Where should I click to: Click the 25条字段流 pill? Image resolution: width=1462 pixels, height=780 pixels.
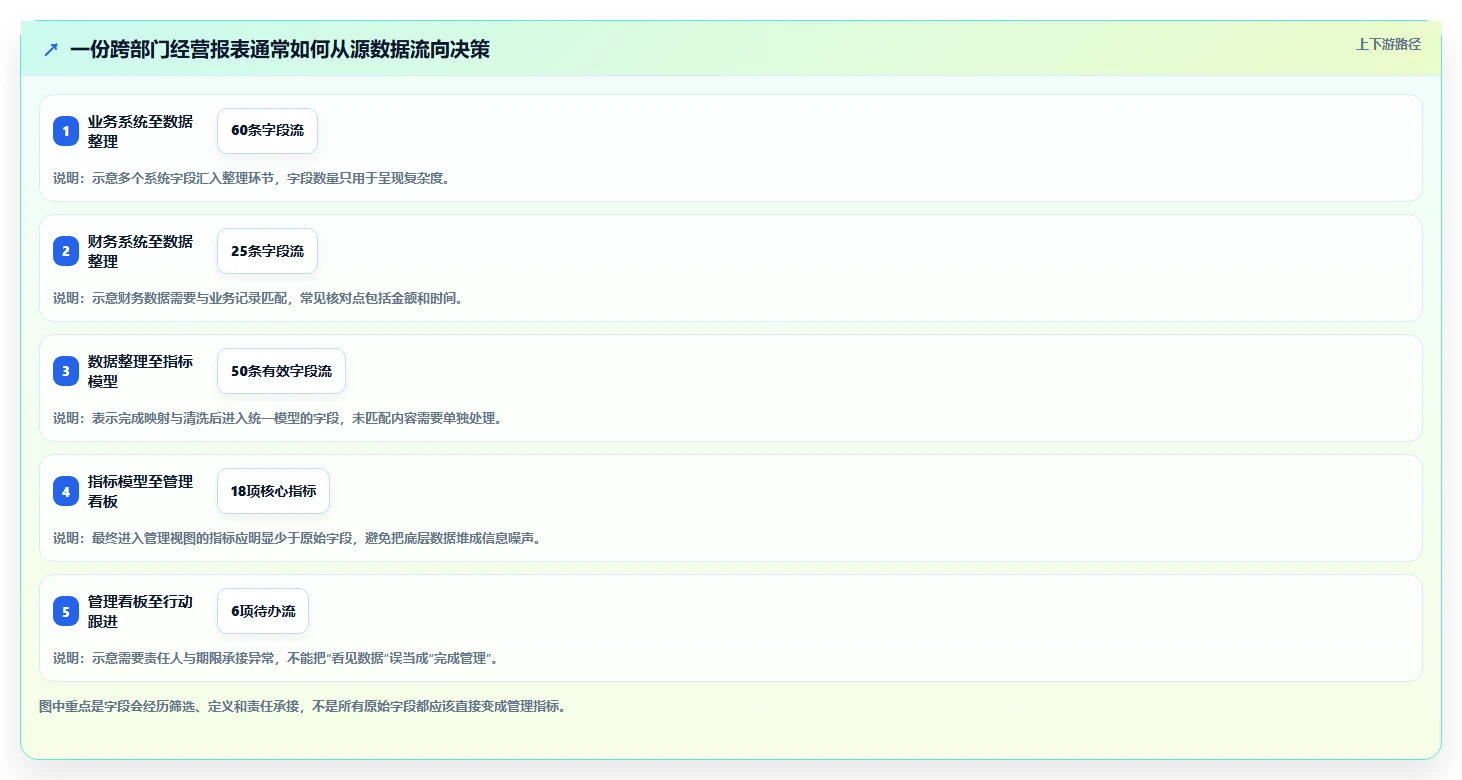click(267, 251)
